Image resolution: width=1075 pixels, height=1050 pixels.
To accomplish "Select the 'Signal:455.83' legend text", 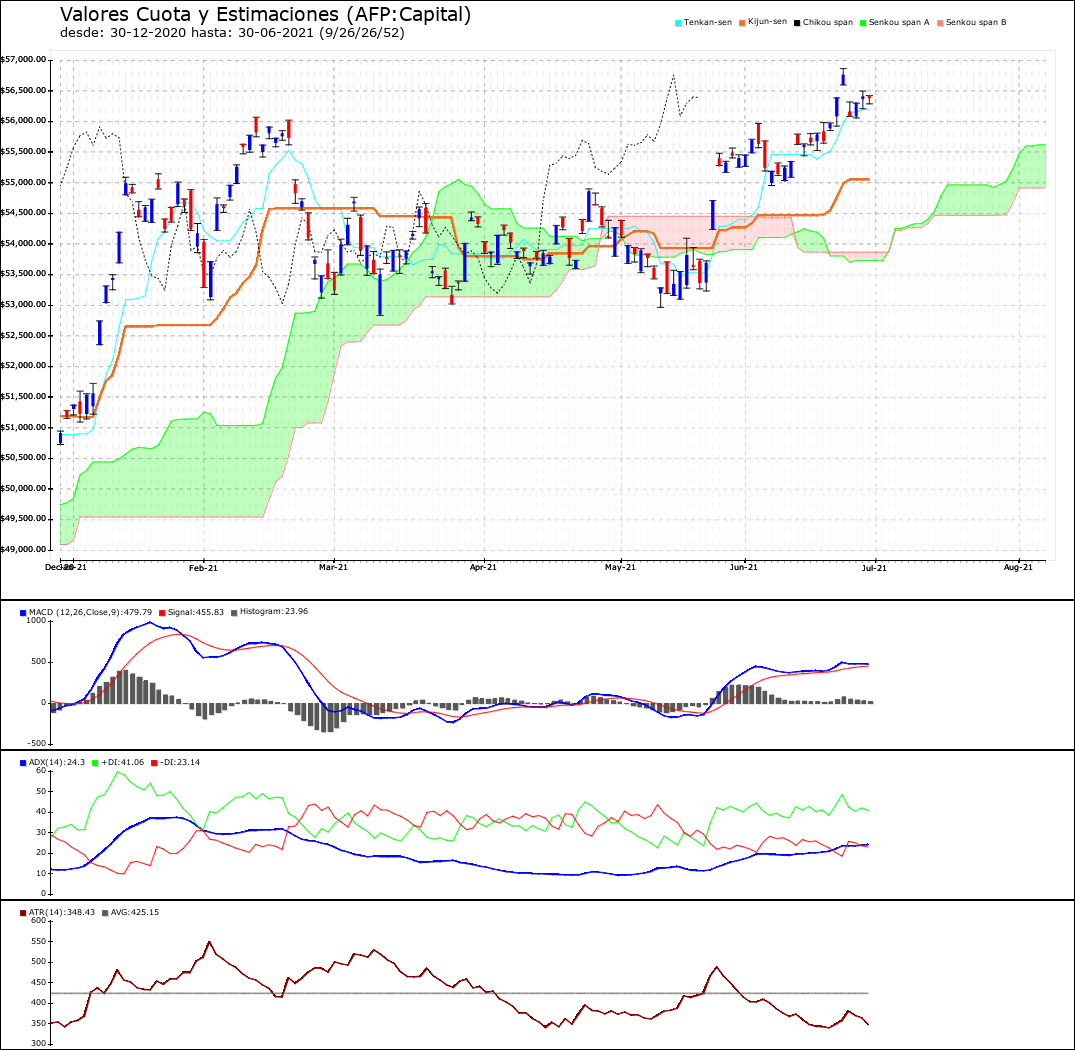I will tap(196, 612).
